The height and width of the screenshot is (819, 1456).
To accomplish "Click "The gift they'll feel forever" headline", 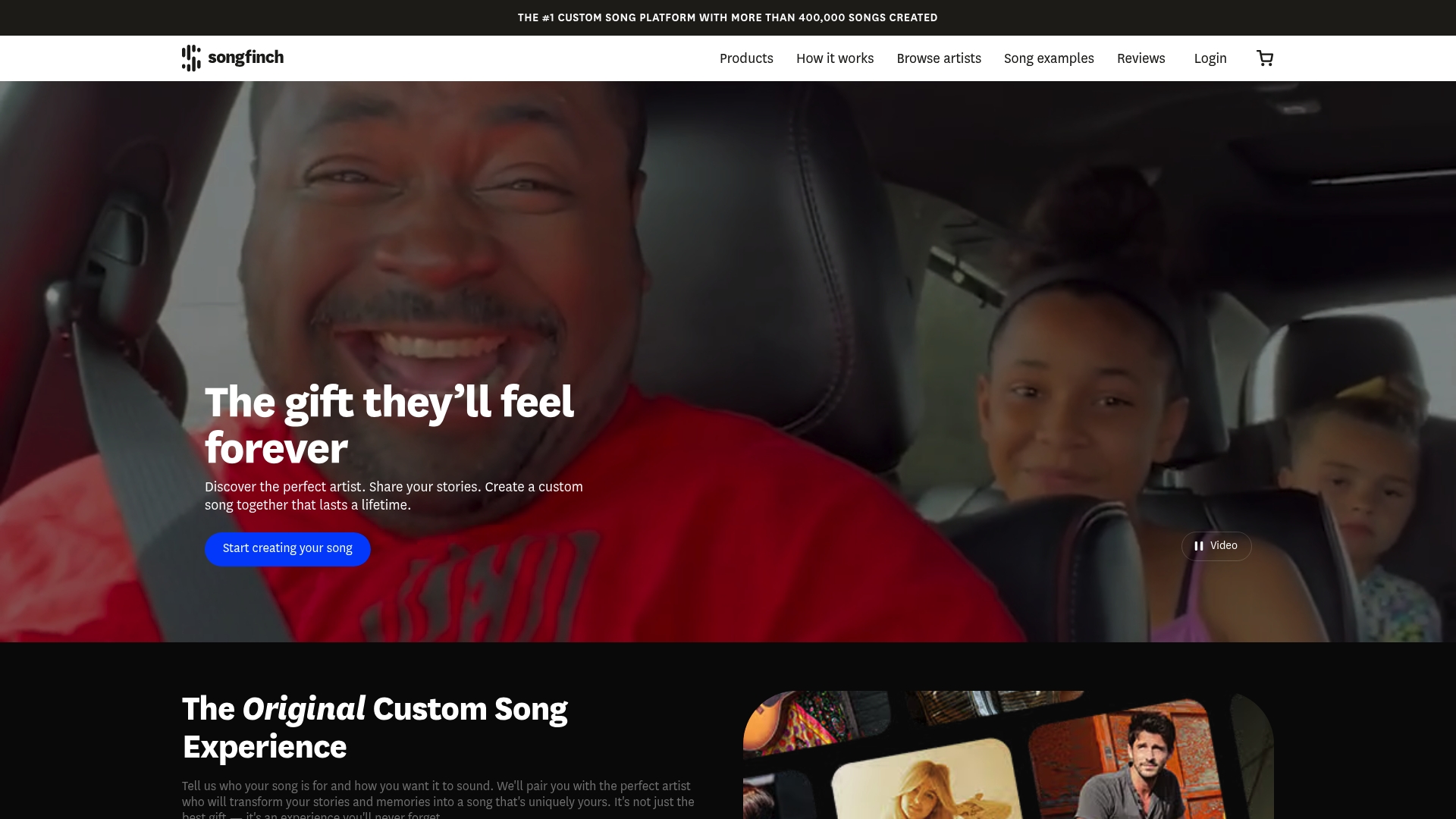I will 389,425.
